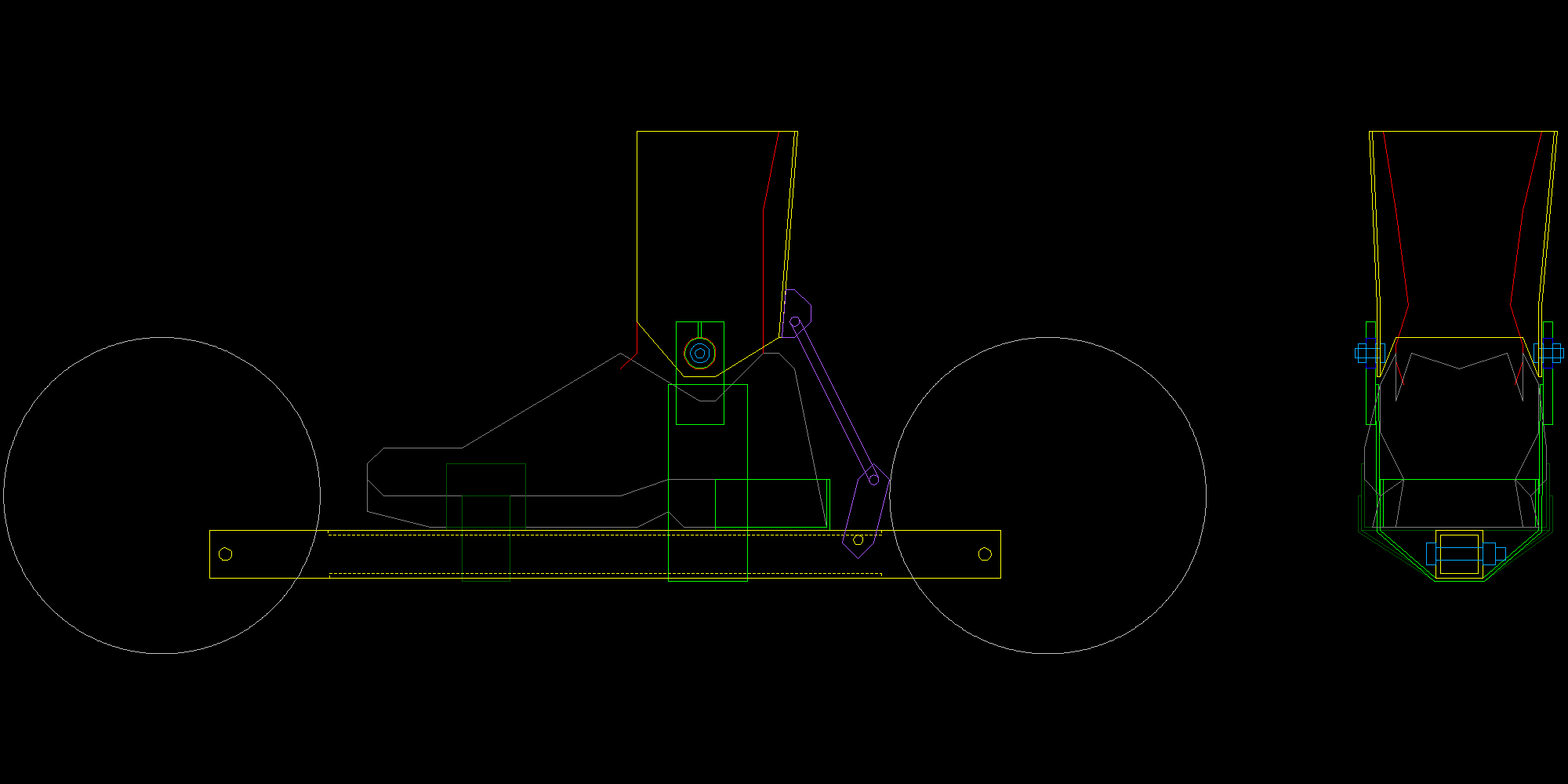Select the dark green rectangle under the toe
The height and width of the screenshot is (784, 1568).
click(486, 464)
